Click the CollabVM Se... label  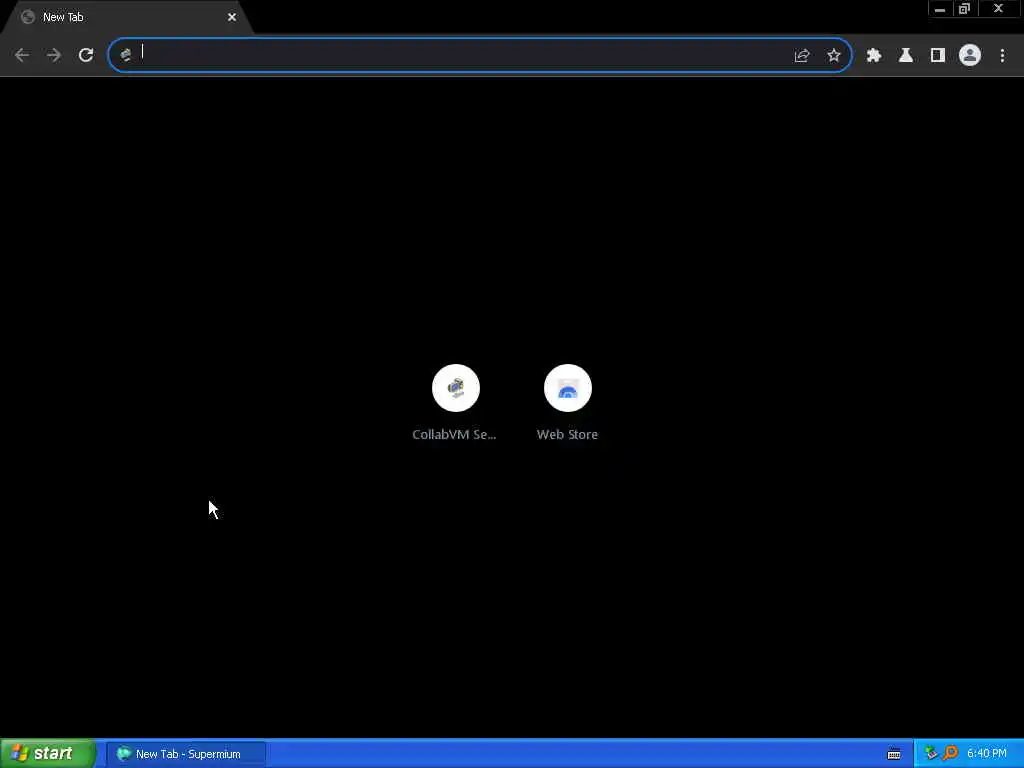[x=455, y=434]
